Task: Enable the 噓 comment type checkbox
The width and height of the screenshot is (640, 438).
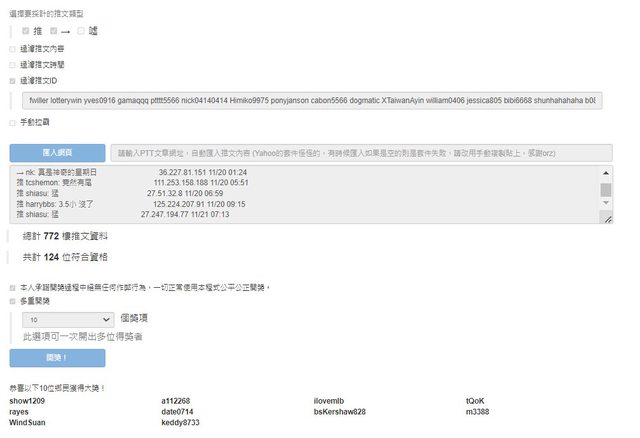Action: click(x=81, y=31)
